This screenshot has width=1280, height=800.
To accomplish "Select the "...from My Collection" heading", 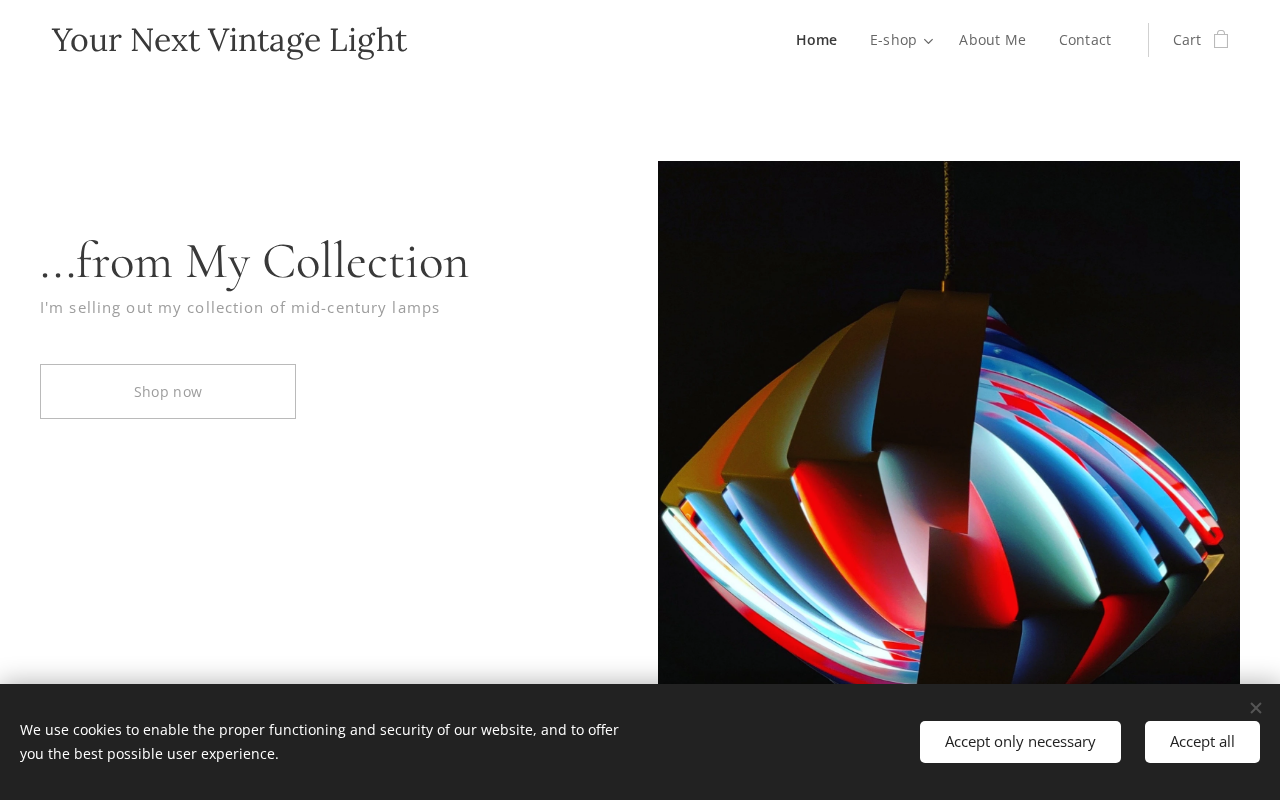I will pos(254,261).
